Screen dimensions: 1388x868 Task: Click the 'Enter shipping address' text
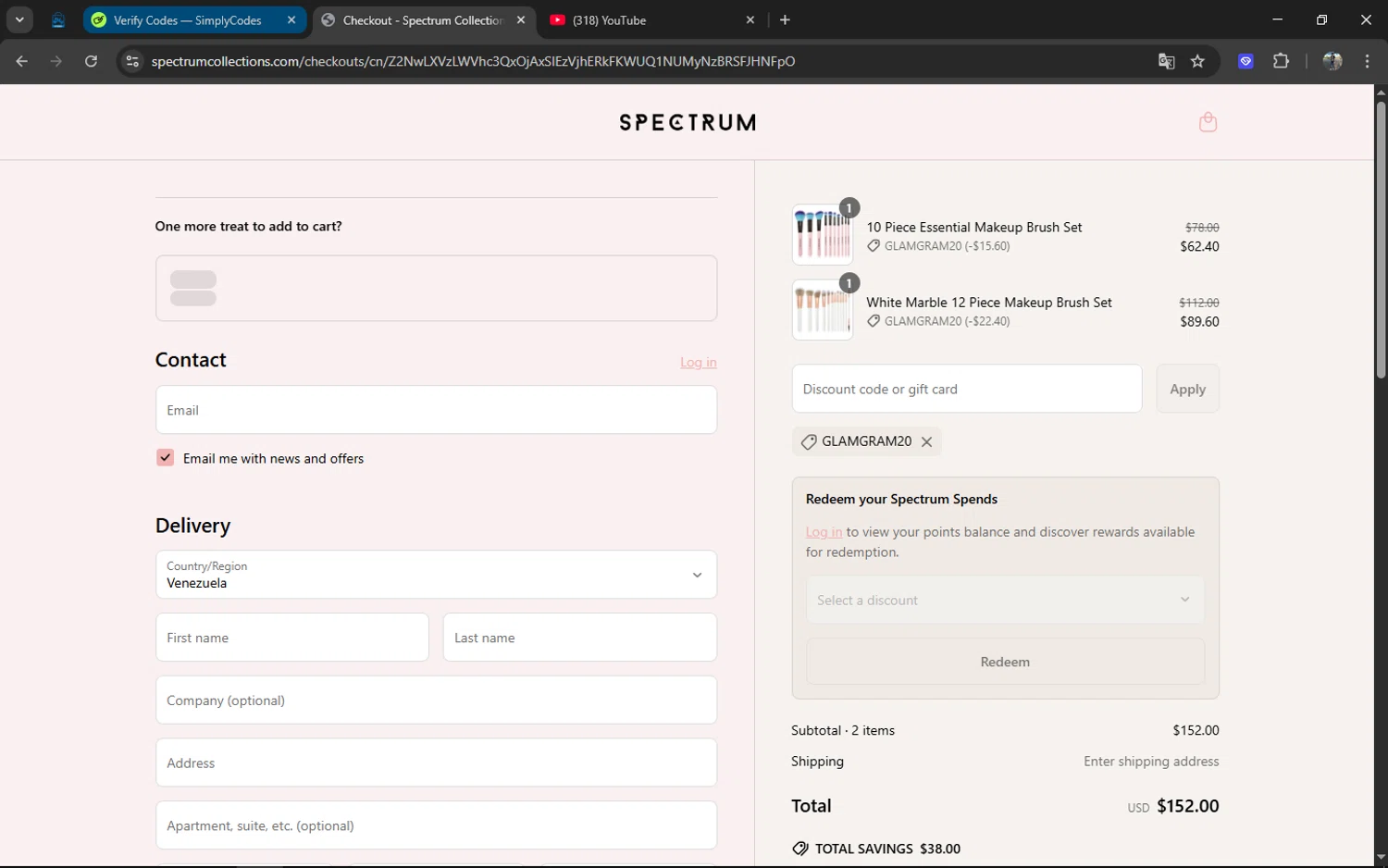point(1151,762)
